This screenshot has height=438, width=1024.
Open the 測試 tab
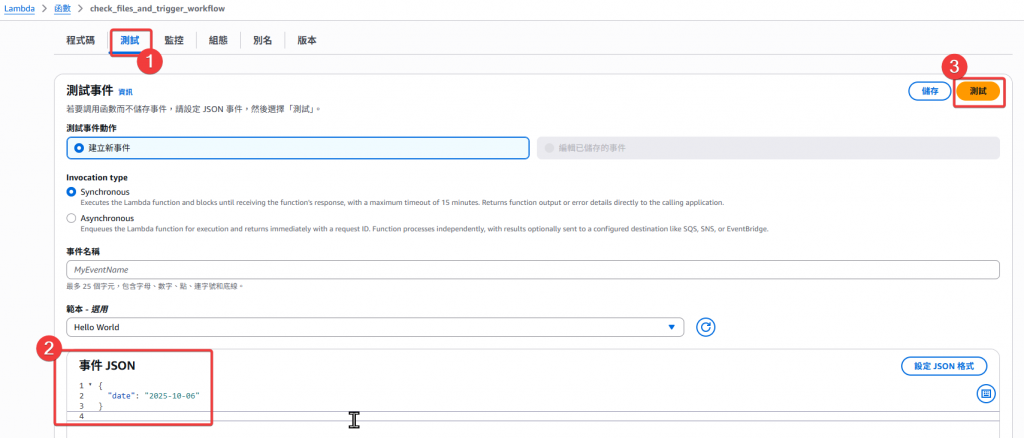(x=129, y=40)
